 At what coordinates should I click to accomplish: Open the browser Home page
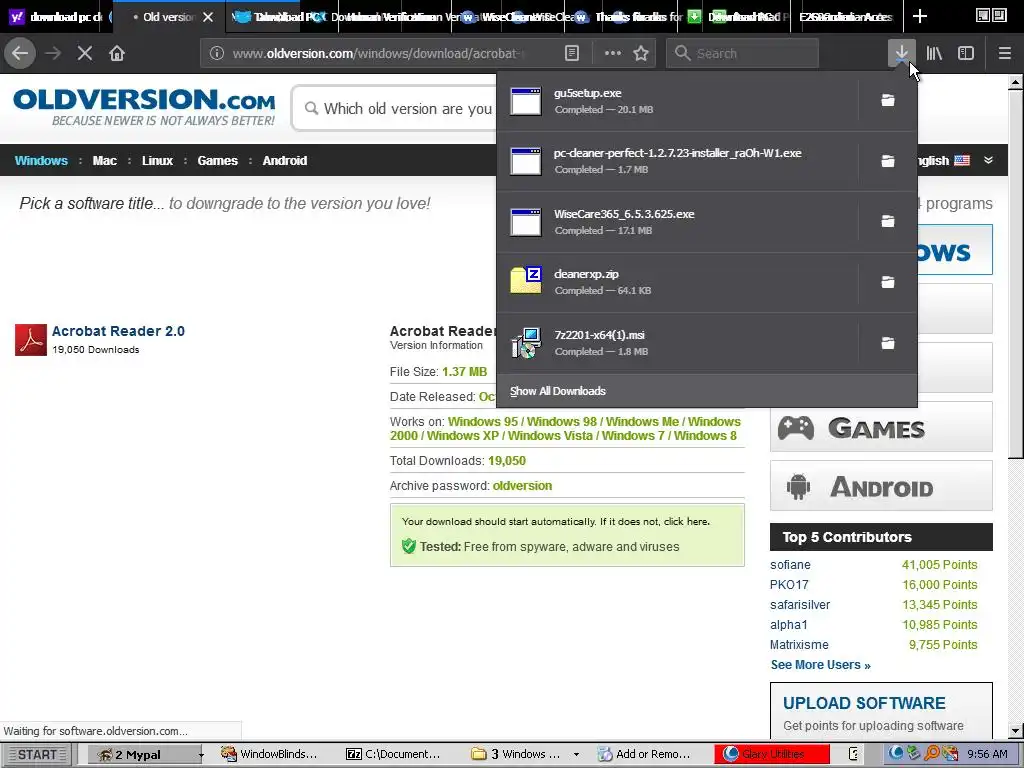click(117, 54)
